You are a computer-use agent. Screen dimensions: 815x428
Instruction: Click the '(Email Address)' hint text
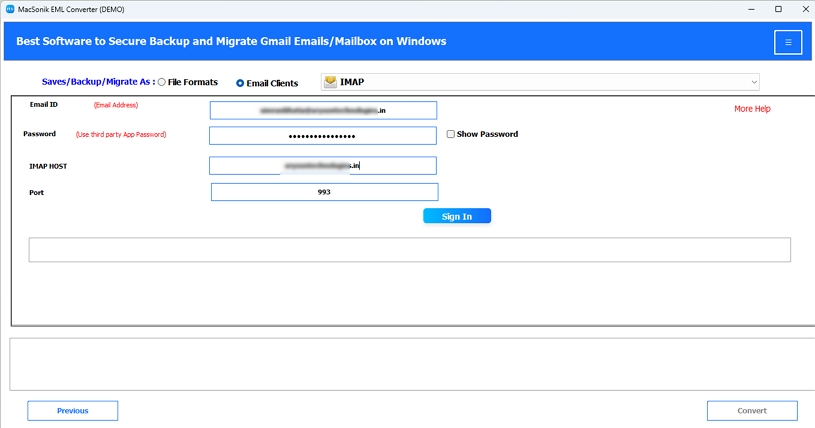pyautogui.click(x=116, y=105)
